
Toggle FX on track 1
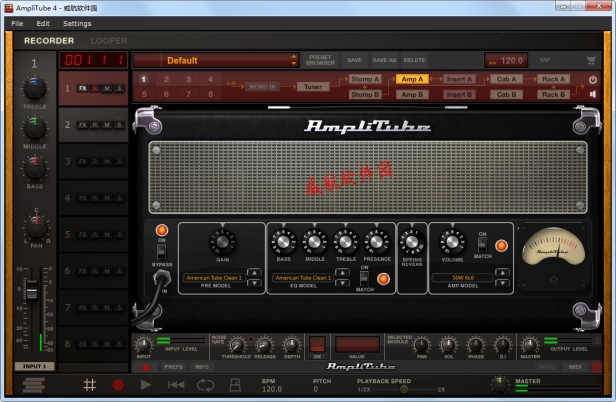82,88
